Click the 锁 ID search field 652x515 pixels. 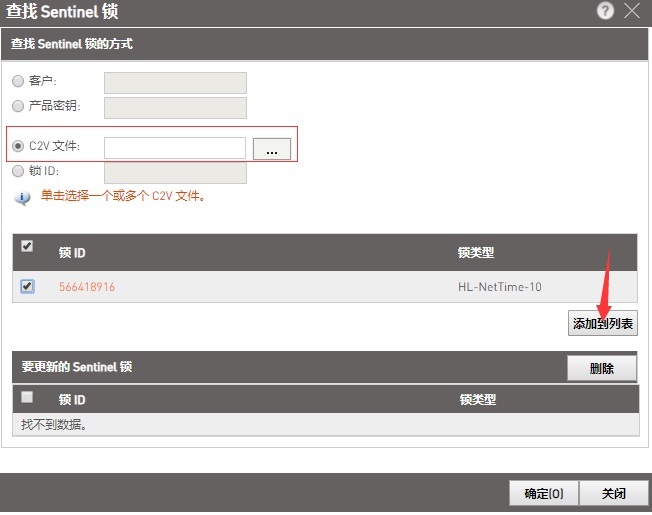pos(175,172)
